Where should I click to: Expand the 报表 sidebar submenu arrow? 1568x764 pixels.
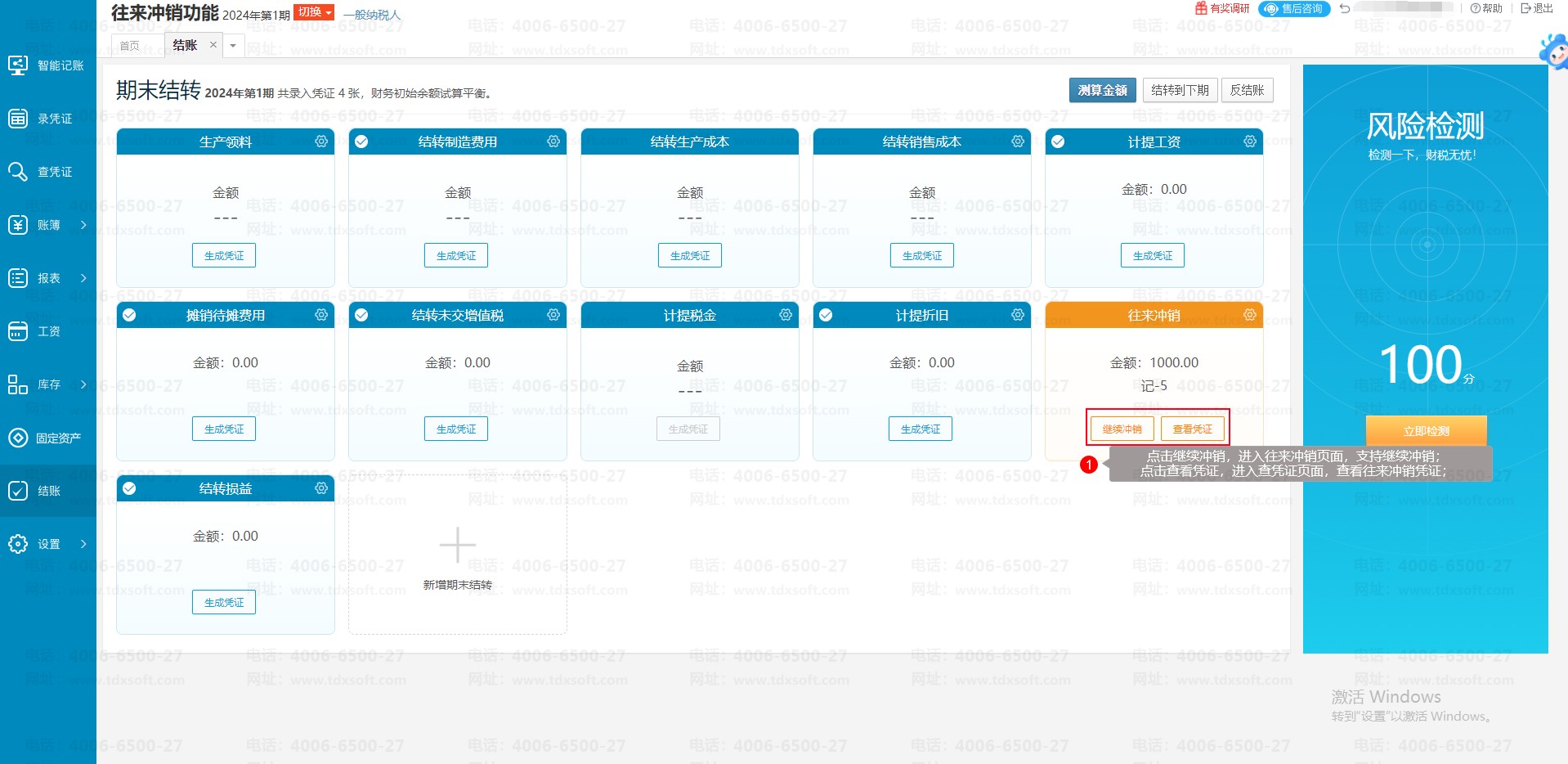83,278
